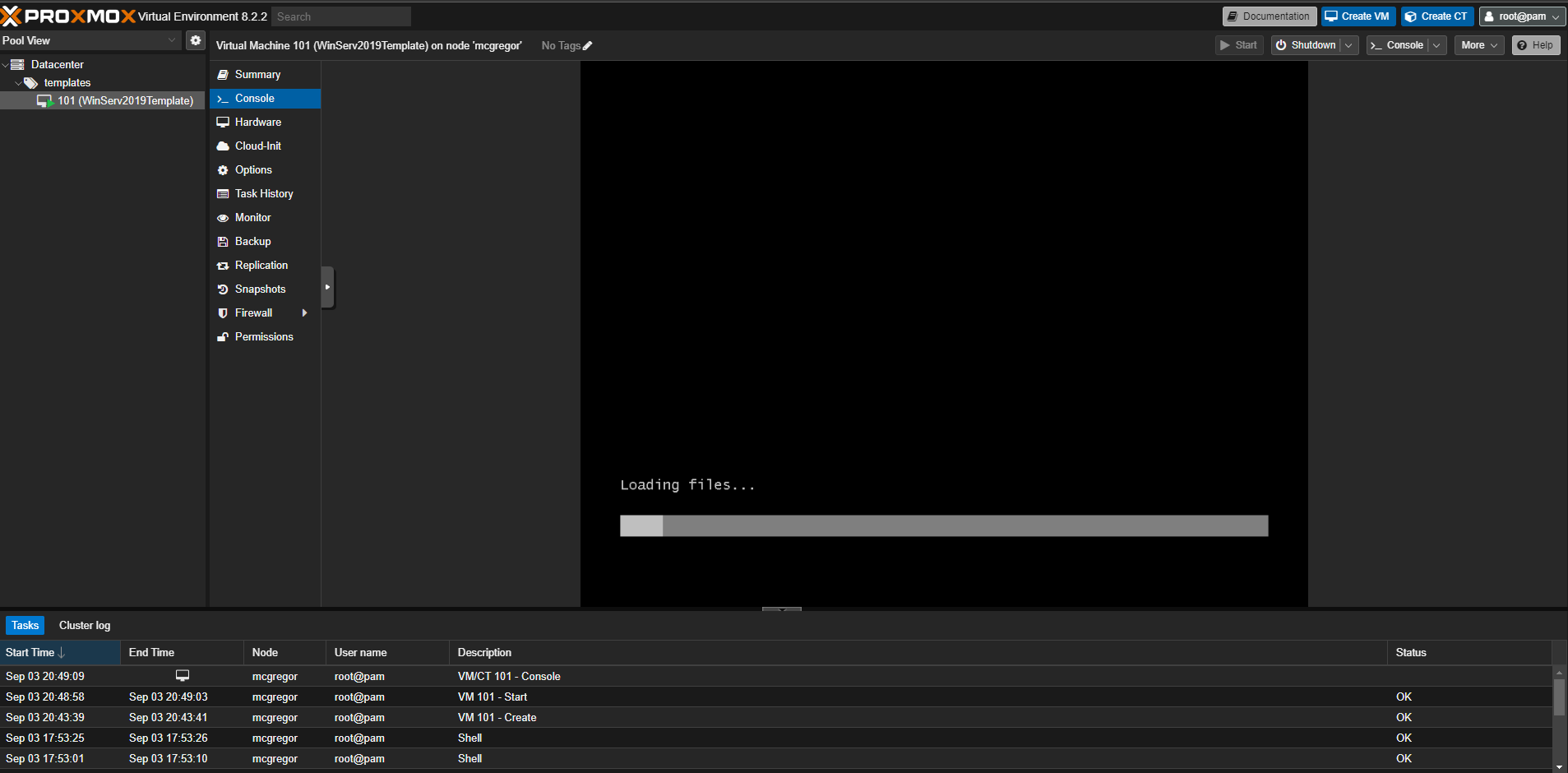
Task: Expand the Firewall submenu arrow
Action: coord(305,313)
